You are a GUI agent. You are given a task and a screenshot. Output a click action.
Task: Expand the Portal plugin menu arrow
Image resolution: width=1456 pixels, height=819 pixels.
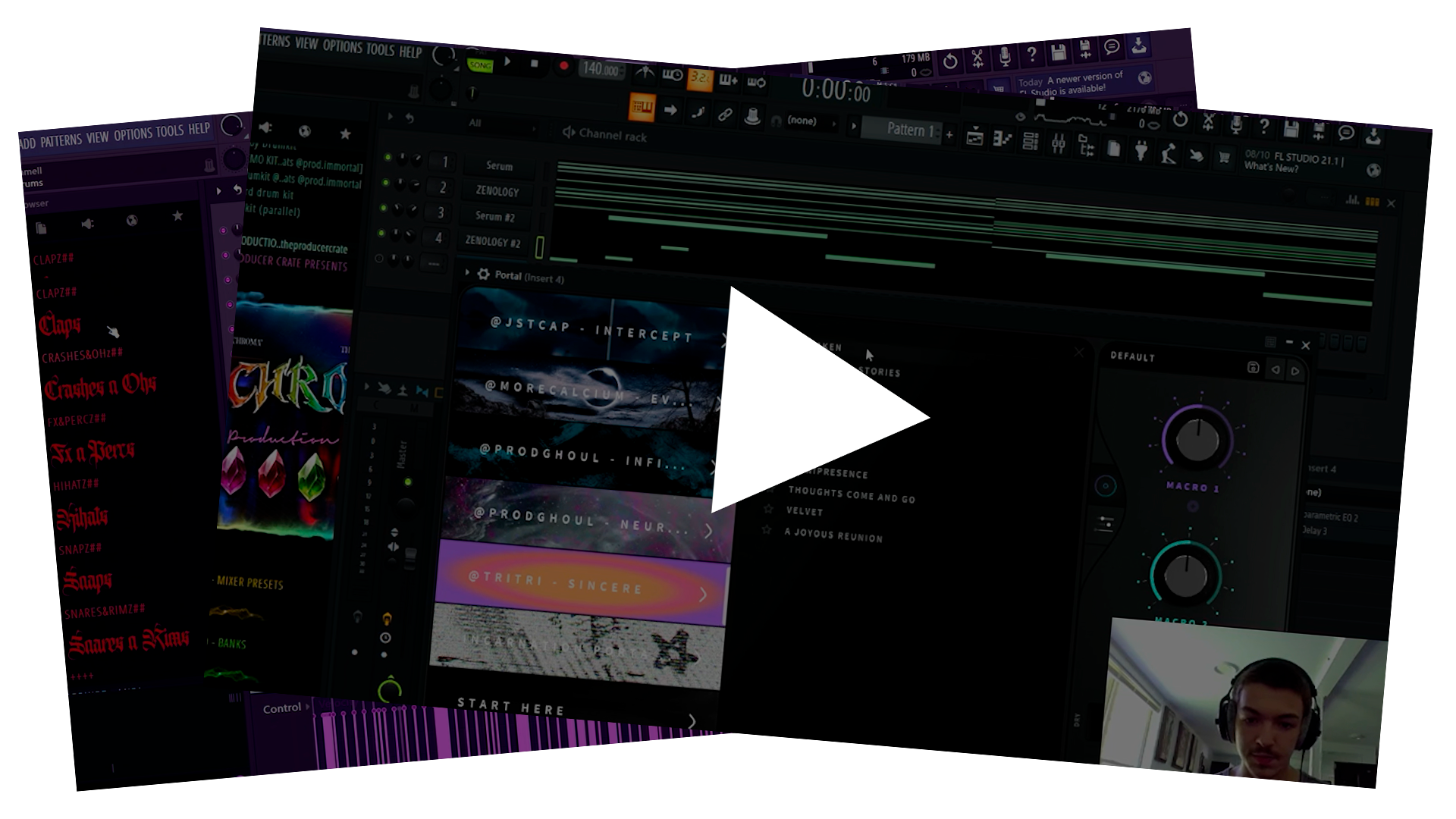point(467,272)
